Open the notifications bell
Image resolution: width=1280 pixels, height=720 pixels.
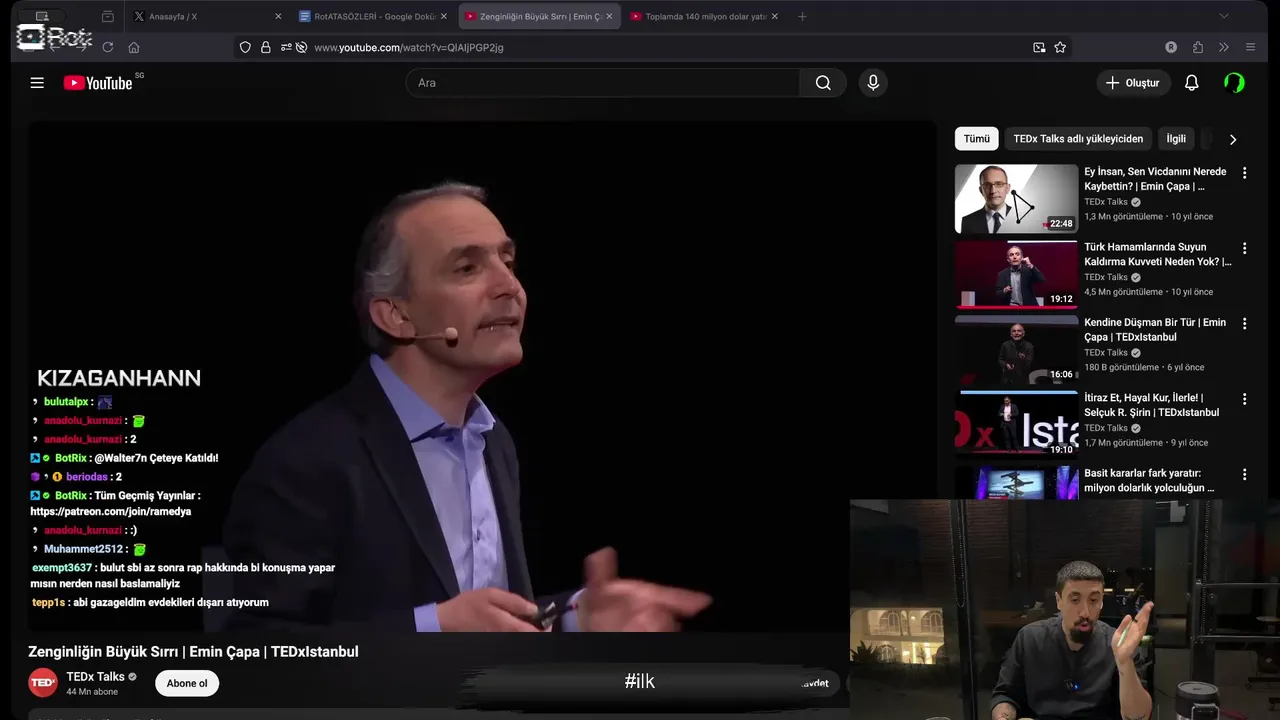tap(1191, 83)
